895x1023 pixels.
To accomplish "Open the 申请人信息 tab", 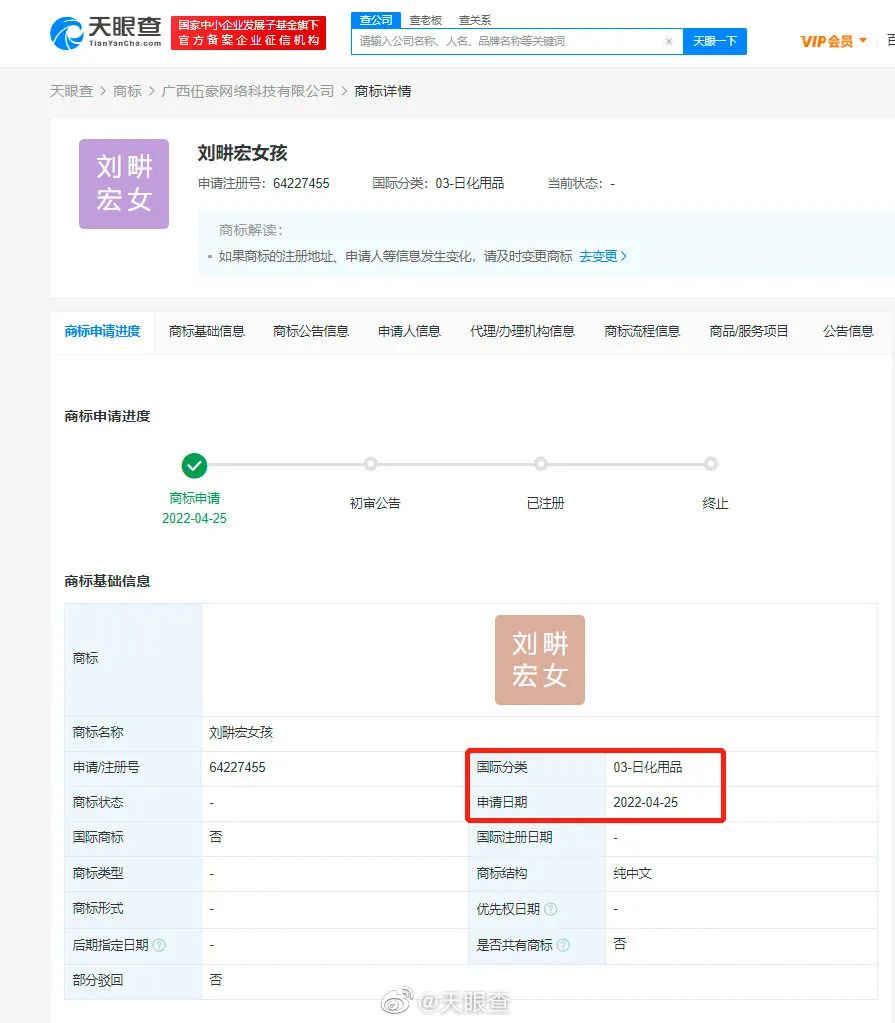I will coord(409,331).
